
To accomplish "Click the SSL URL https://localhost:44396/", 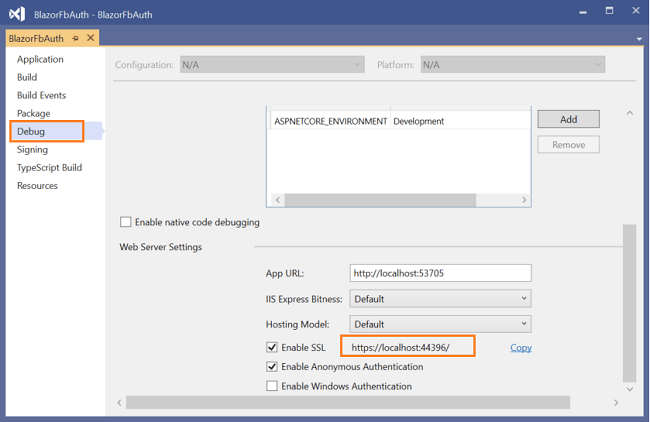I will [x=400, y=347].
